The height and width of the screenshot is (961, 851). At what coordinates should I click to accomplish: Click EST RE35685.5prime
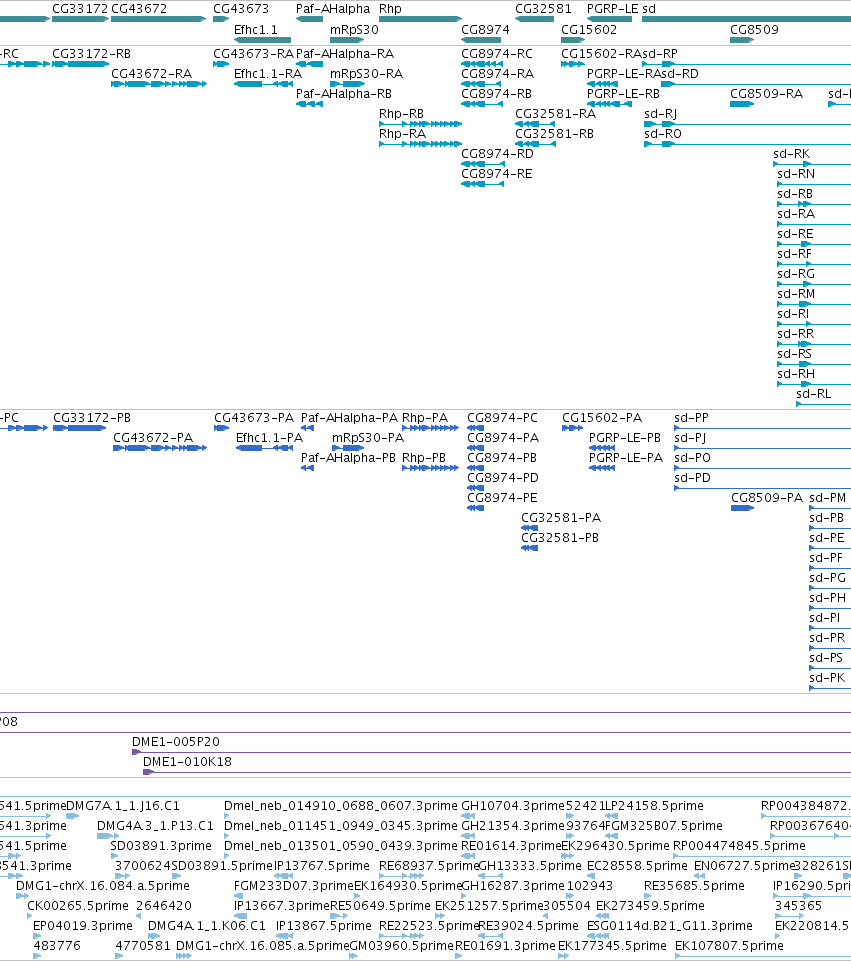(x=694, y=886)
